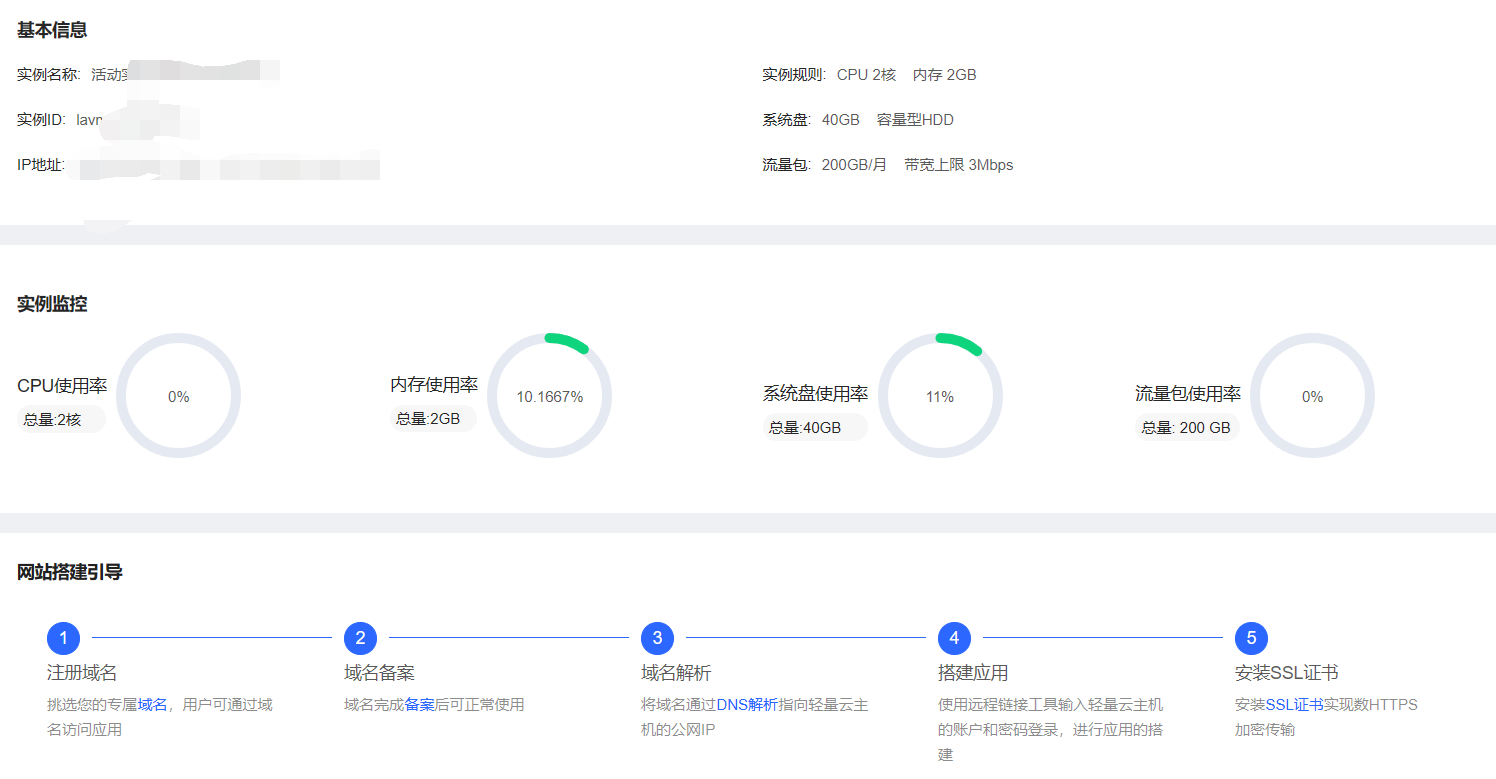This screenshot has height=779, width=1496.
Task: Select the step 5 circle for 安装SSL证书
Action: point(1251,638)
